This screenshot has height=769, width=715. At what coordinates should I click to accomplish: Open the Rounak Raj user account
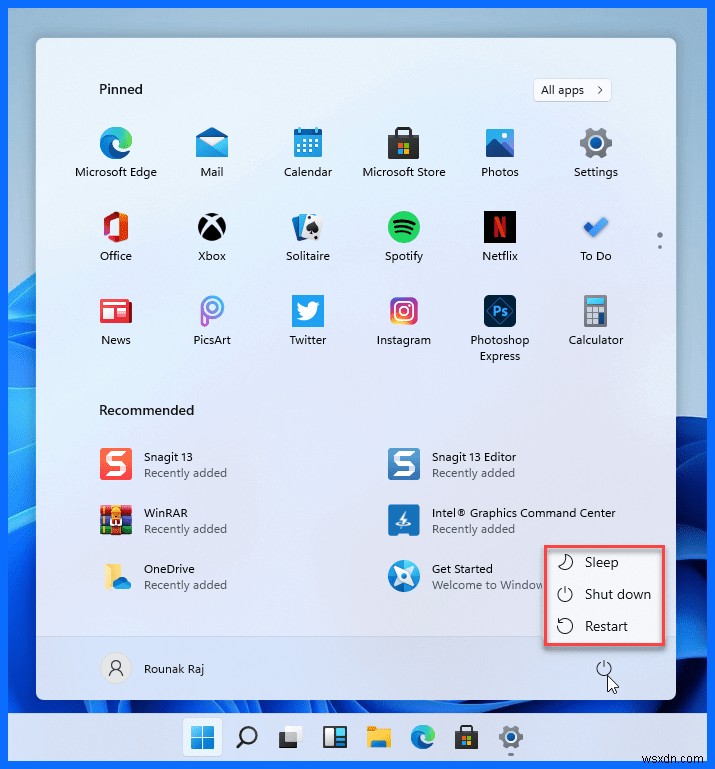point(153,668)
